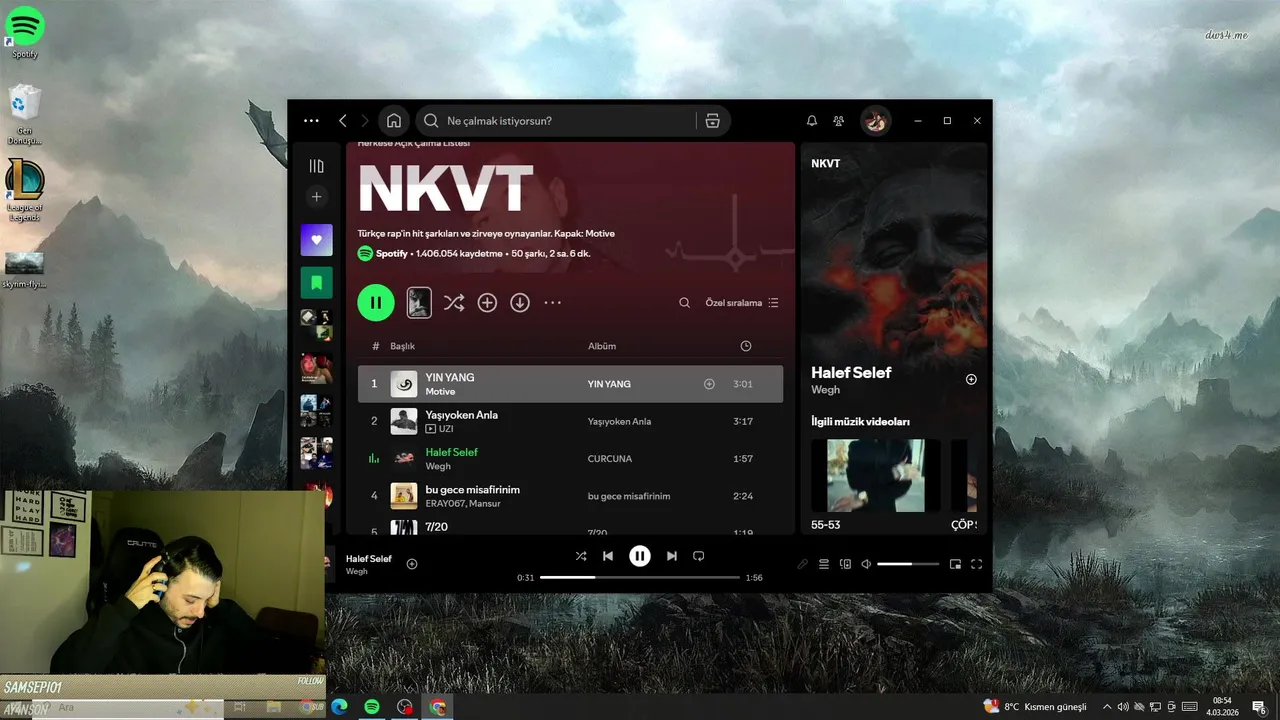Open the mini player icon
The image size is (1280, 720).
pos(955,564)
